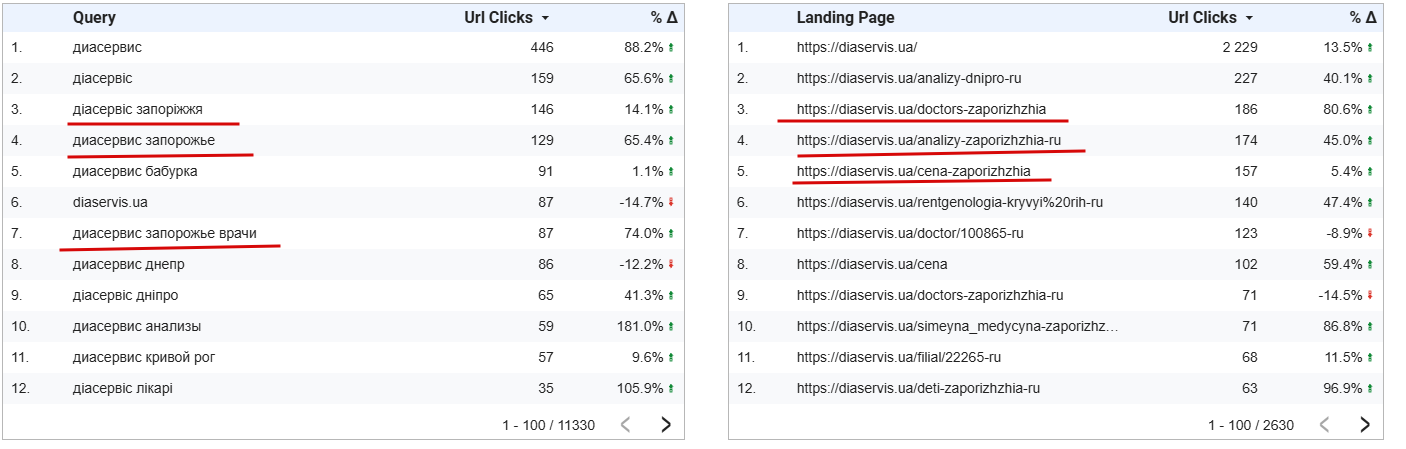This screenshot has width=1406, height=449.
Task: Click the -14.7% change value
Action: 641,202
